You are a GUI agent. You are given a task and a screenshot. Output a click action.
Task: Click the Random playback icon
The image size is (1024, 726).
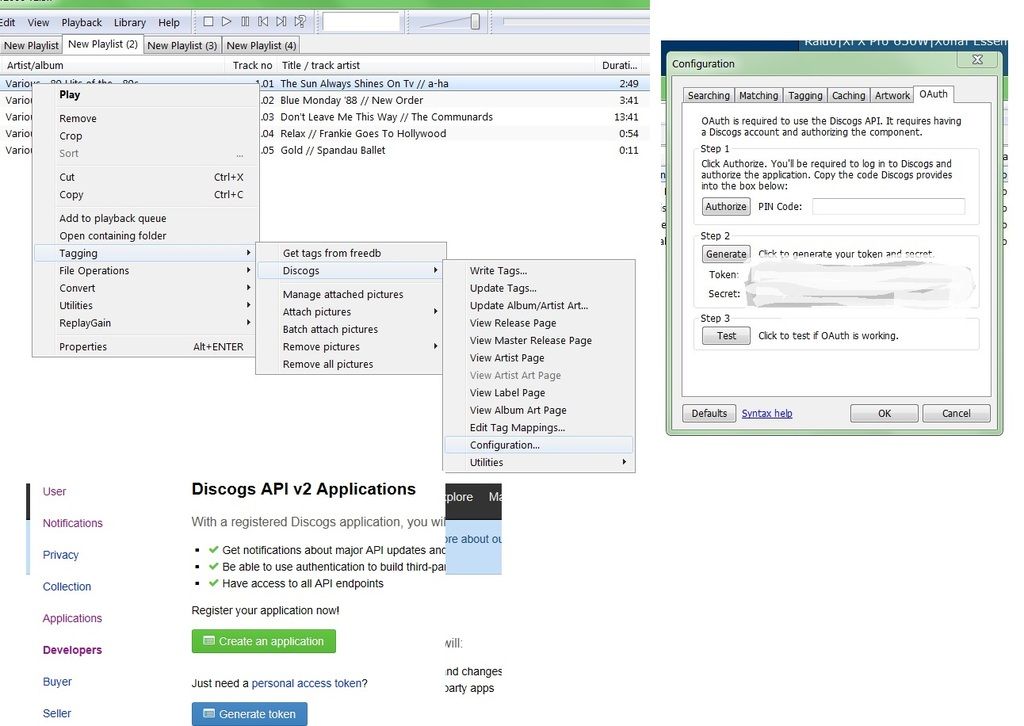point(300,22)
